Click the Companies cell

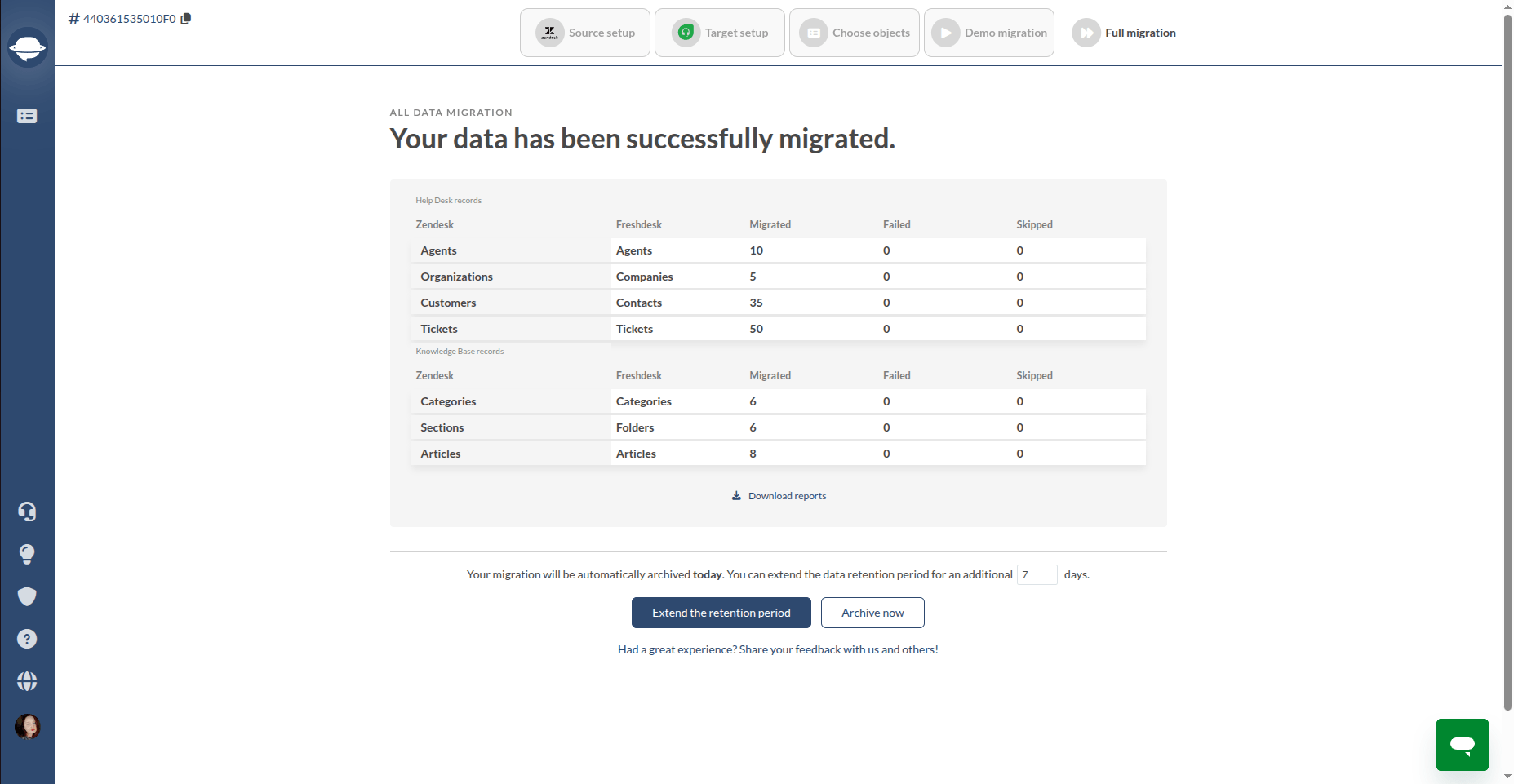(x=644, y=277)
